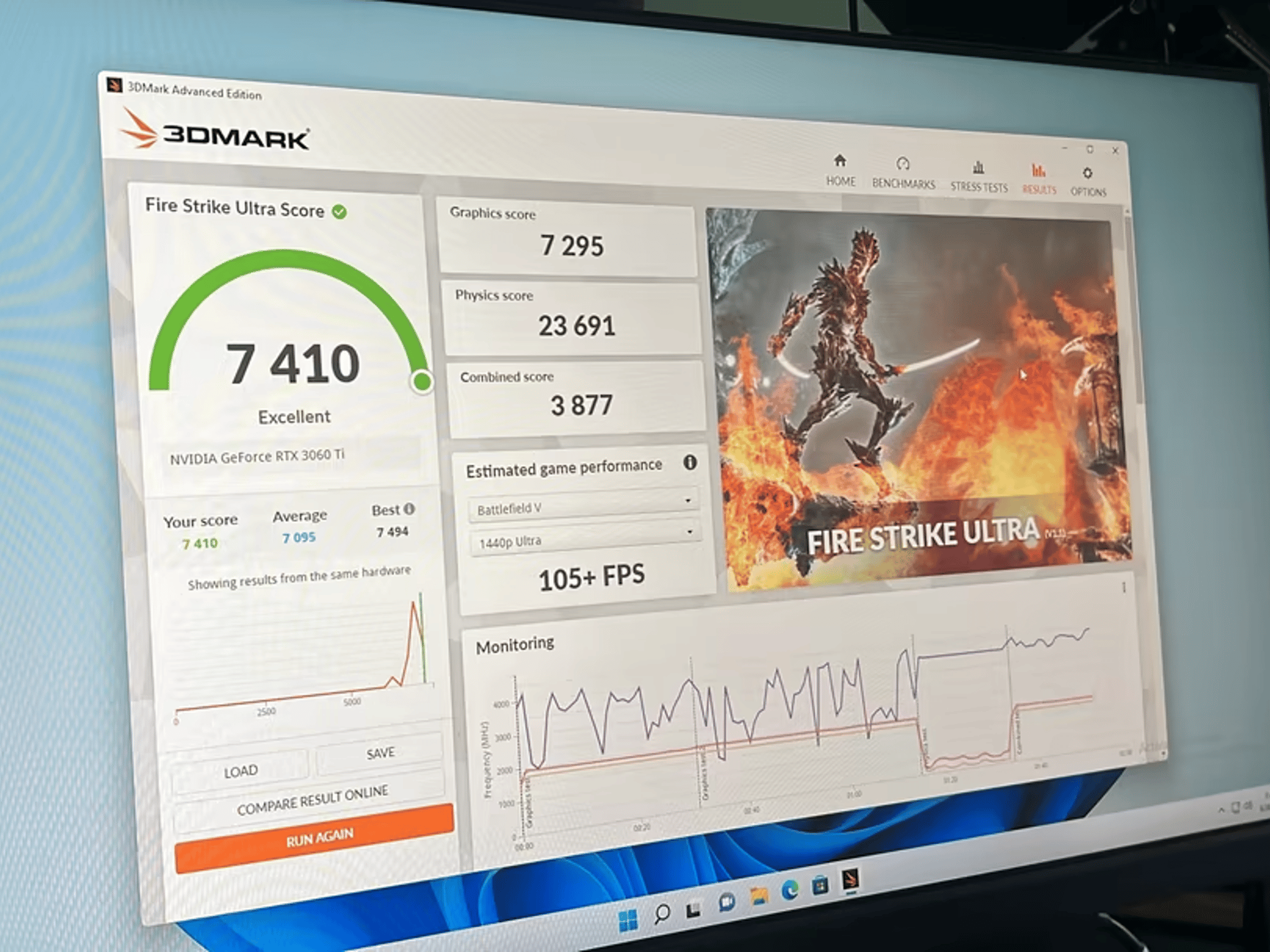Click the SAVE button
Viewport: 1270px width, 952px height.
(380, 752)
